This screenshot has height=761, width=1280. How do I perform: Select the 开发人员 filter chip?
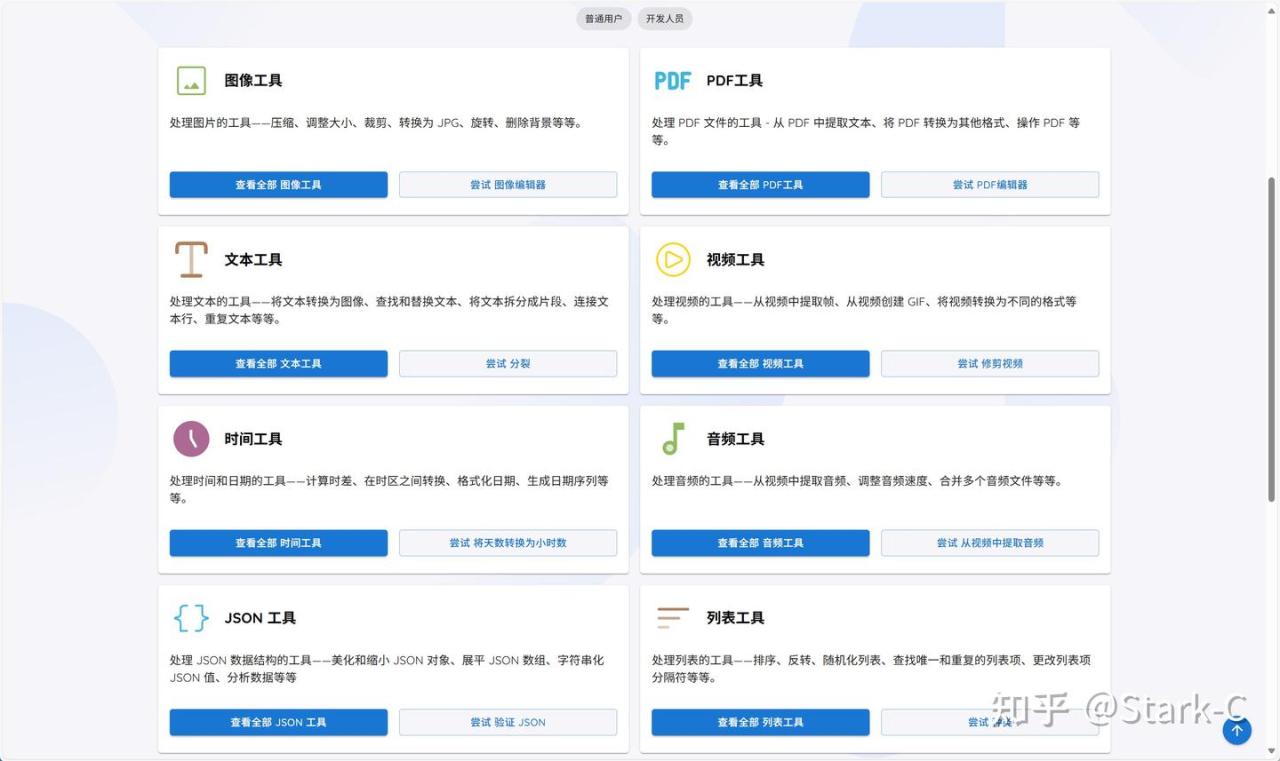[x=664, y=19]
